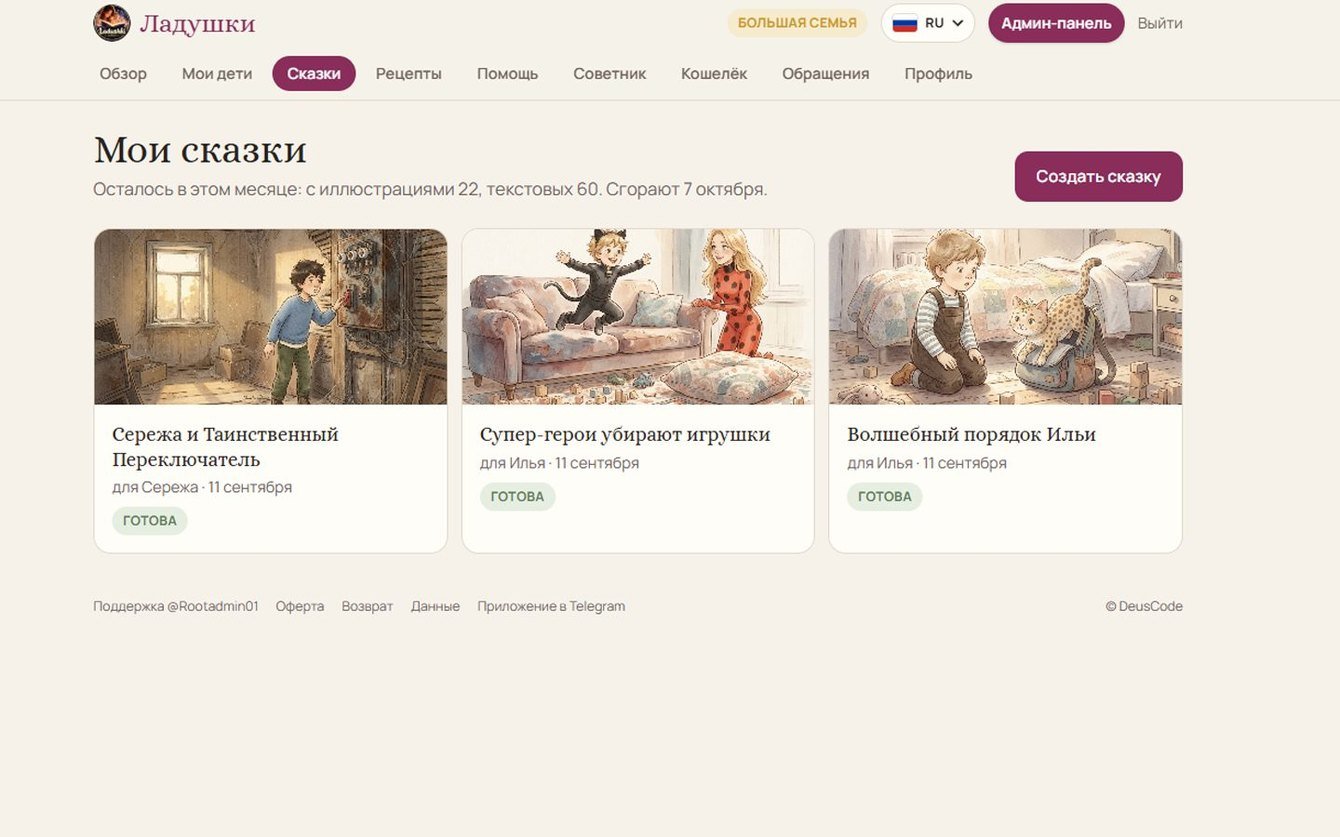Click the Russian flag icon
This screenshot has width=1340, height=837.
click(x=905, y=23)
